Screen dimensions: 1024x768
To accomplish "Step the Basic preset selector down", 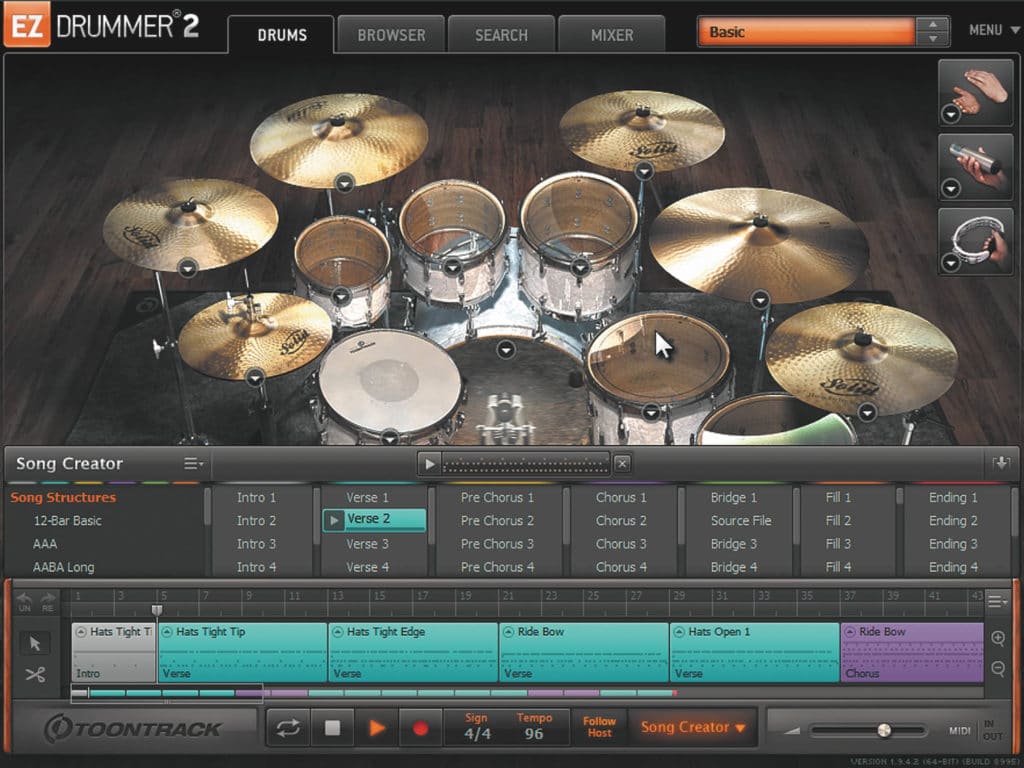I will click(x=933, y=39).
